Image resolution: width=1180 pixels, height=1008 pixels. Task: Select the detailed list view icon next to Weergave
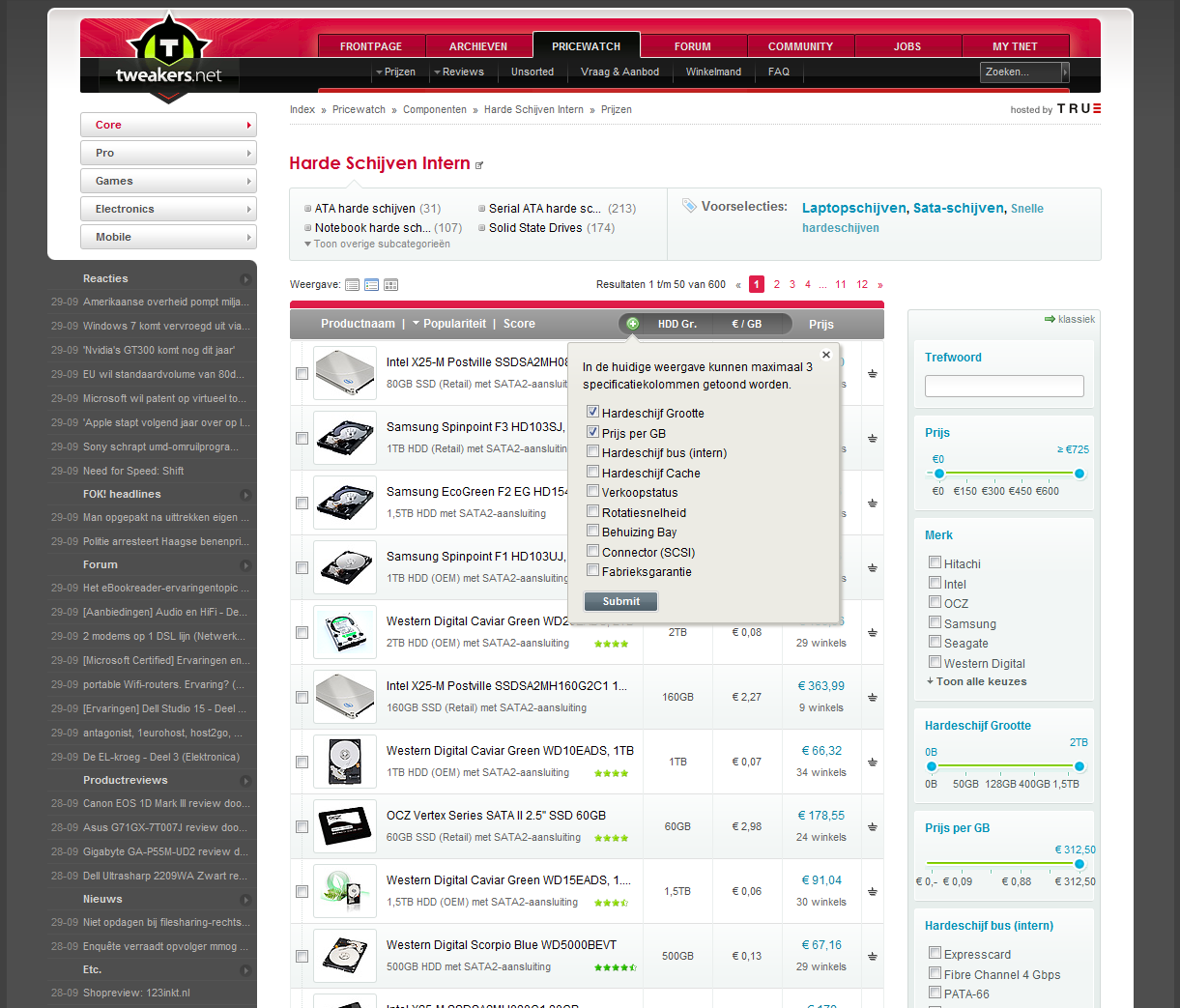371,285
